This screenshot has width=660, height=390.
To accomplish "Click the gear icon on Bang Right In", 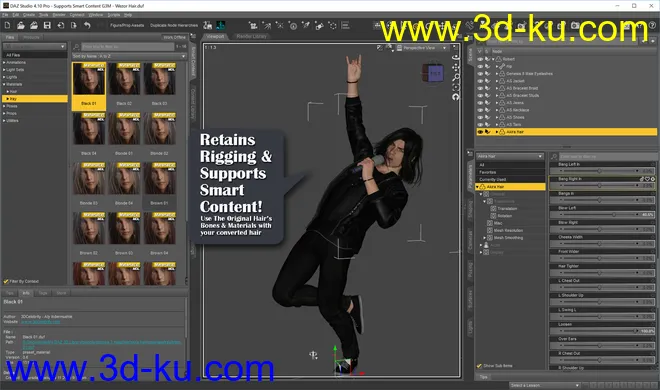I will tap(653, 179).
